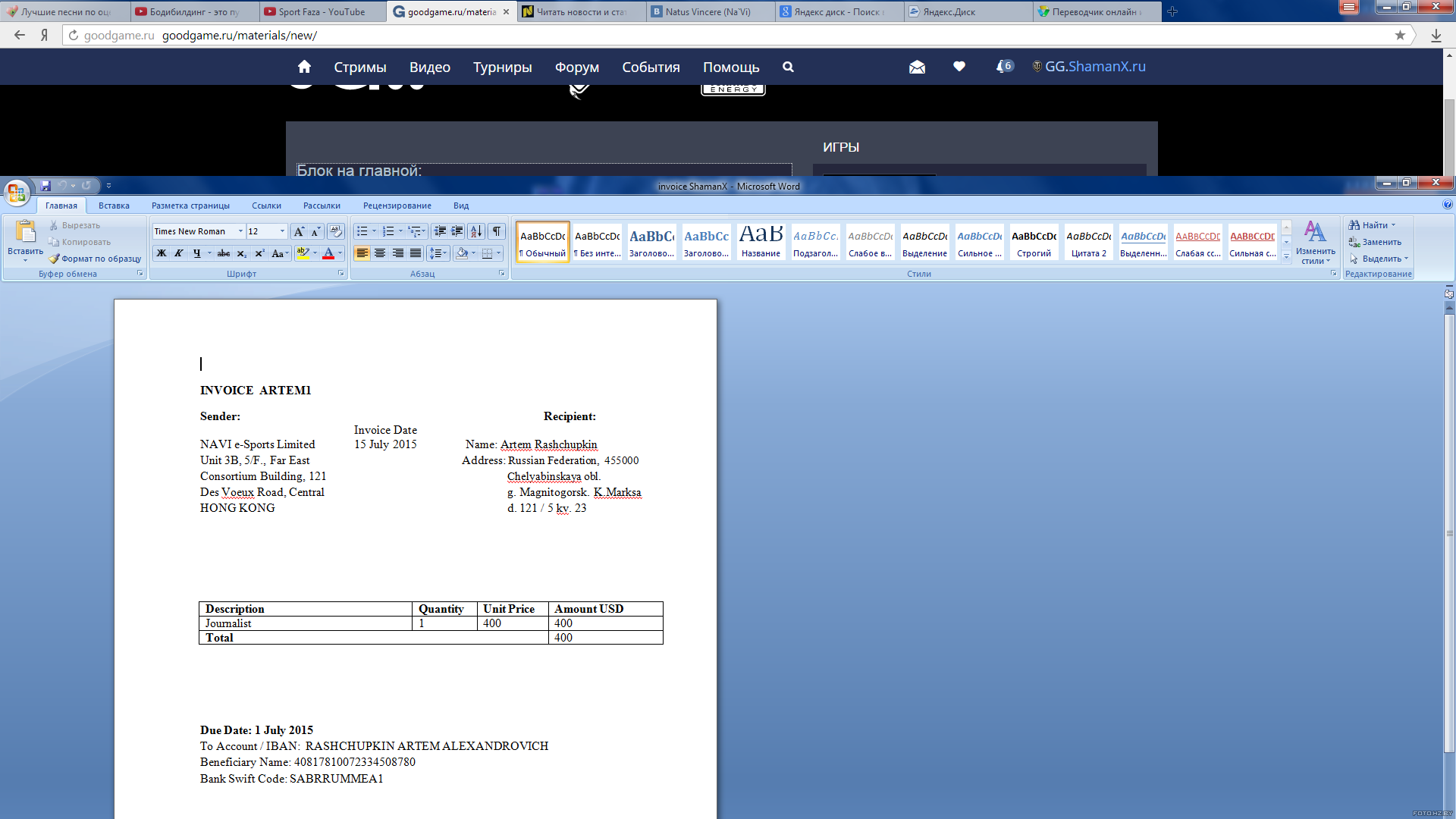The width and height of the screenshot is (1456, 819).
Task: Open Change Styles (Изменить стили)
Action: pyautogui.click(x=1316, y=243)
